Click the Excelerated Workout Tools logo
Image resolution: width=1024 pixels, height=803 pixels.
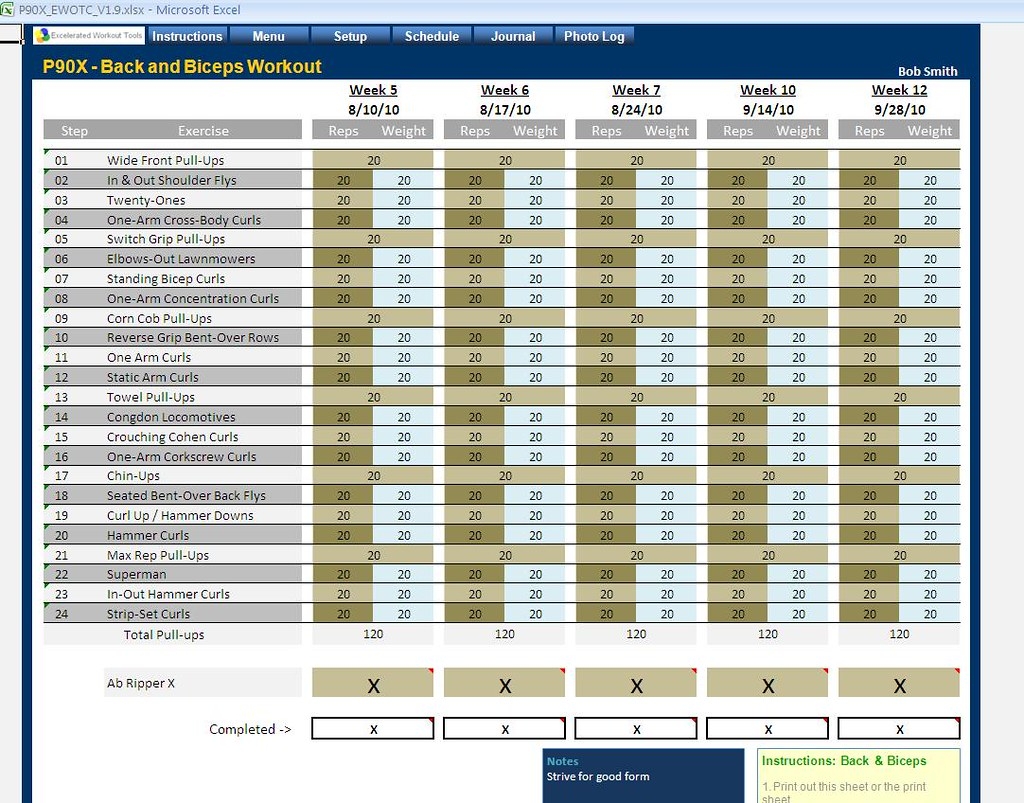[89, 36]
